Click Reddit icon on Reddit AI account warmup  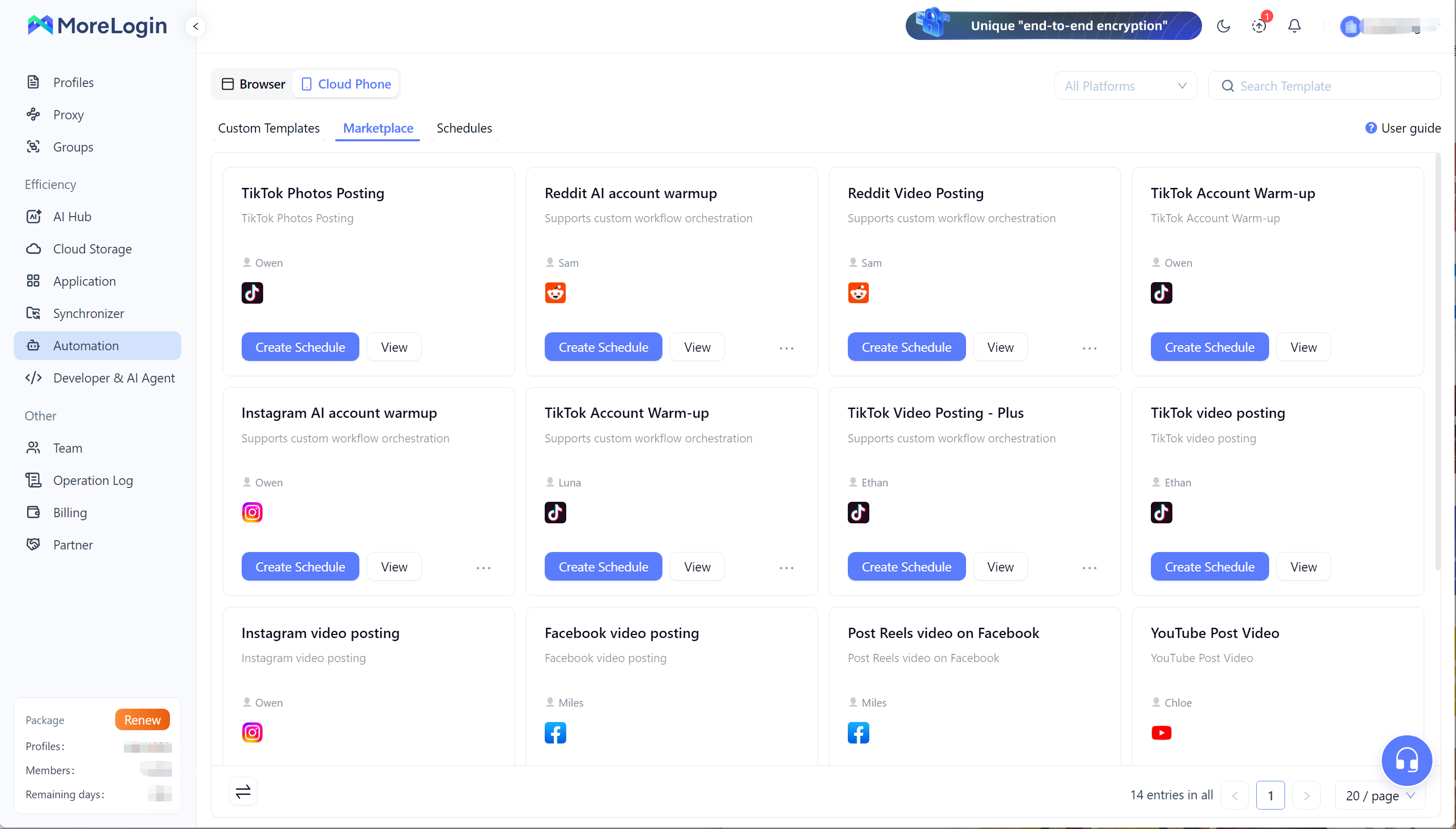point(555,293)
